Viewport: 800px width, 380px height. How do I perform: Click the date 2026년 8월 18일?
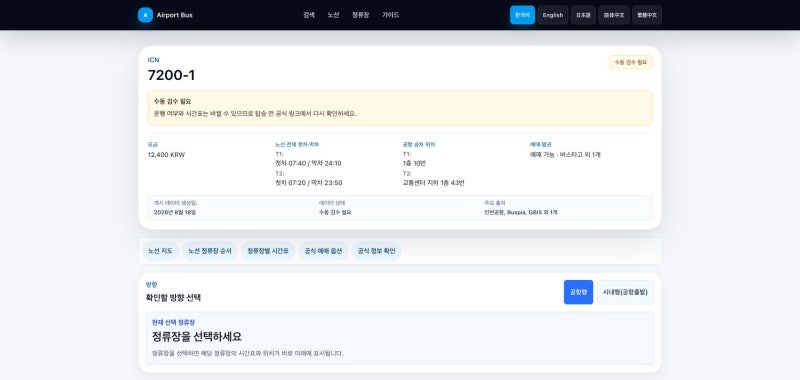click(x=175, y=212)
